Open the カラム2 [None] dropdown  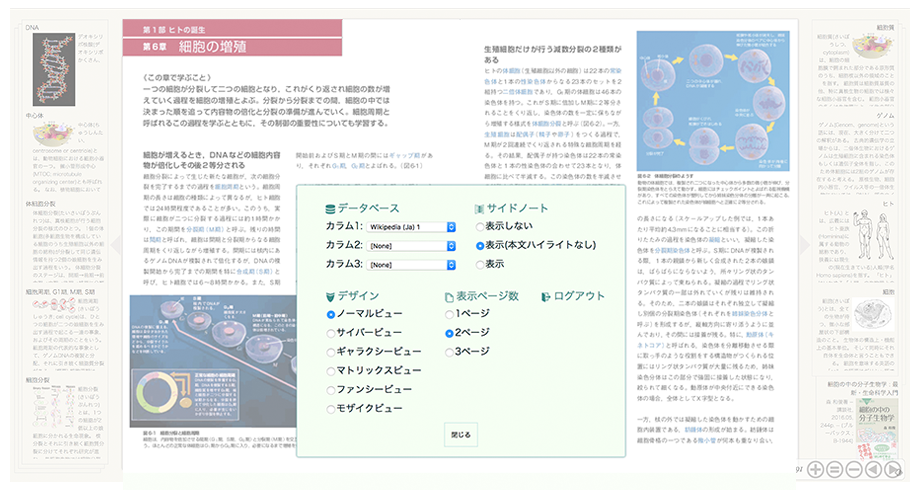click(x=411, y=246)
